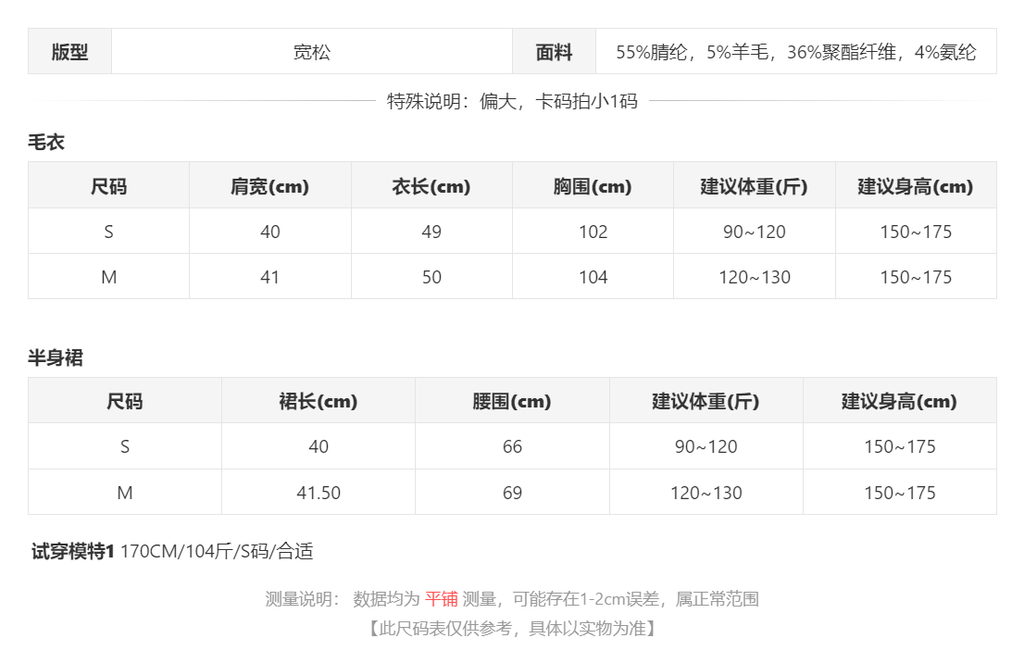
Task: Click the 此尺码表仅供参考 disclaimer text
Action: coord(512,628)
